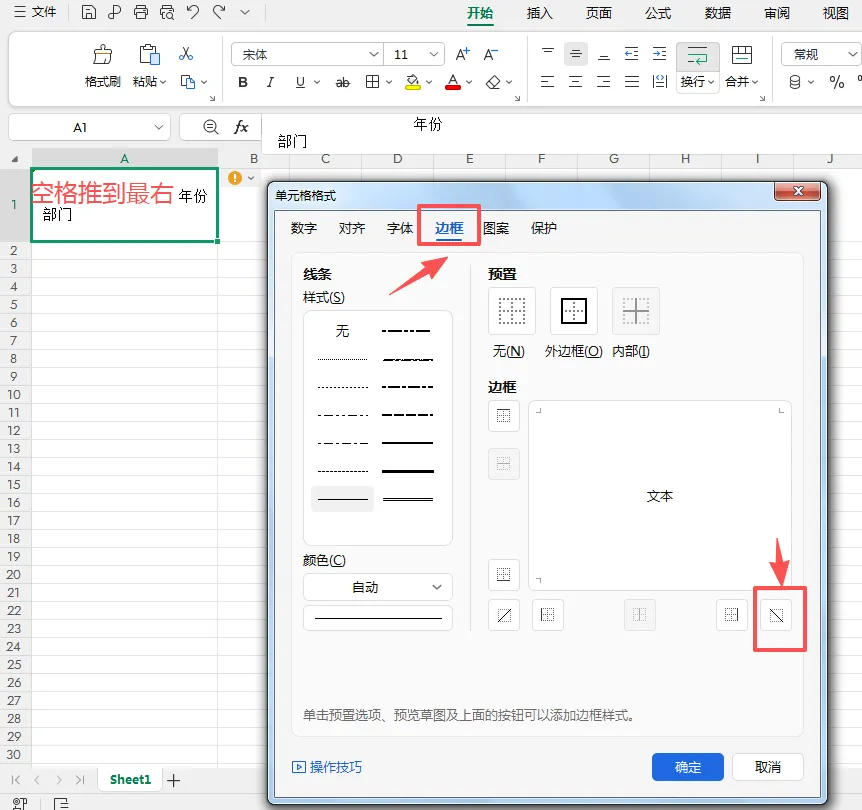Expand underline style dropdown arrow
The width and height of the screenshot is (862, 810).
click(317, 82)
